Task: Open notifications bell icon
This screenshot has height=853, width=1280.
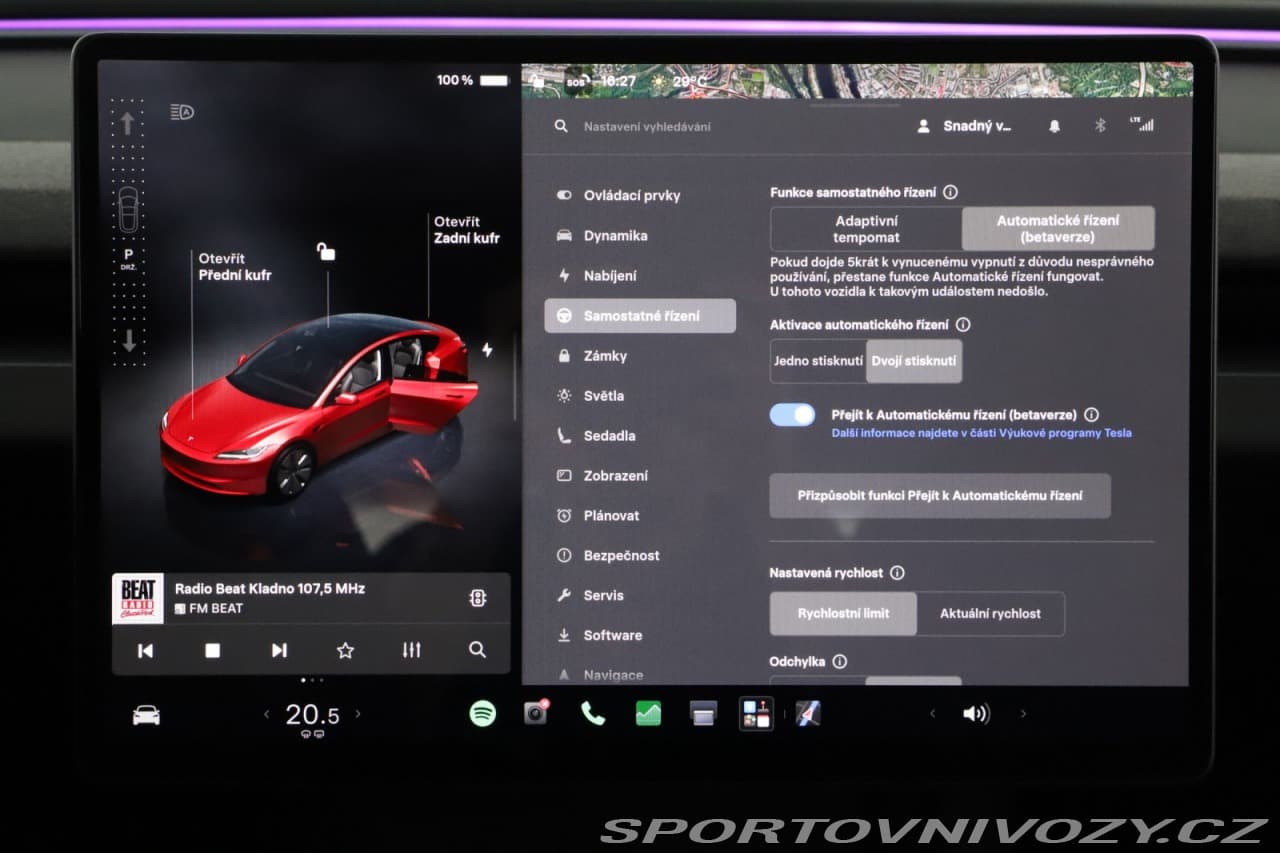Action: click(1054, 127)
